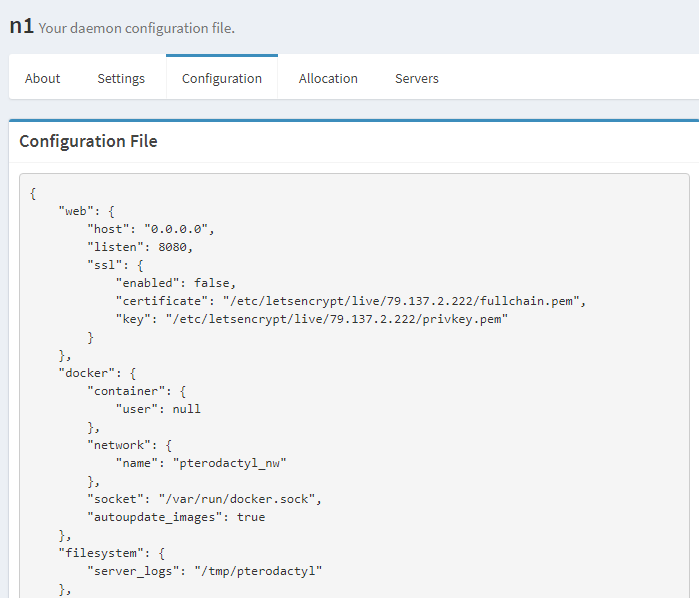Go to the Servers tab
The height and width of the screenshot is (598, 699).
click(x=416, y=78)
